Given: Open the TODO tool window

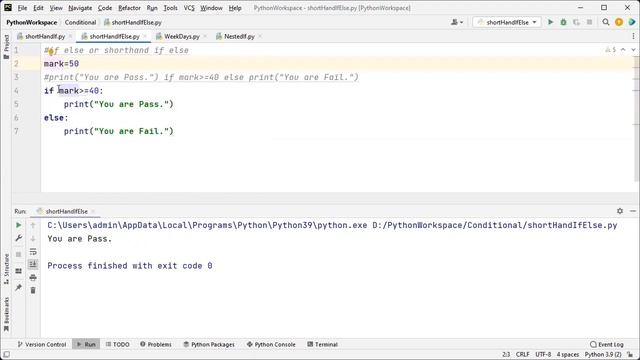Looking at the screenshot, I should pyautogui.click(x=118, y=344).
